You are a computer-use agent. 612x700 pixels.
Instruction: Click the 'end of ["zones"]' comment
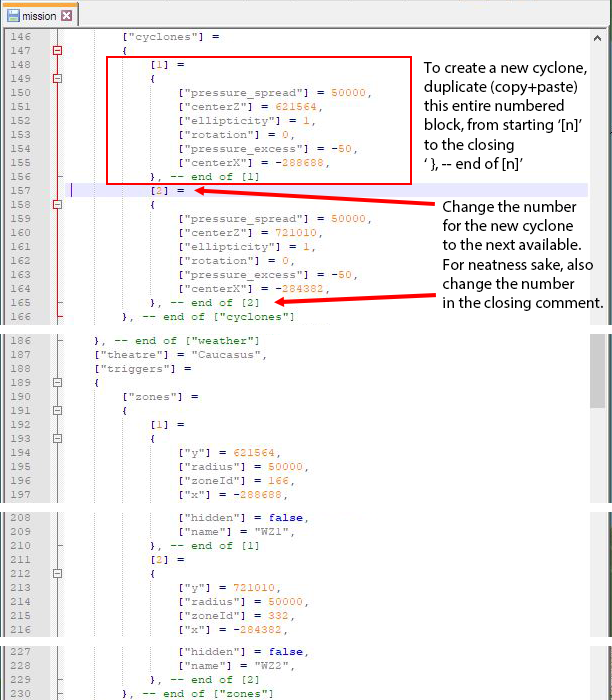(x=218, y=694)
